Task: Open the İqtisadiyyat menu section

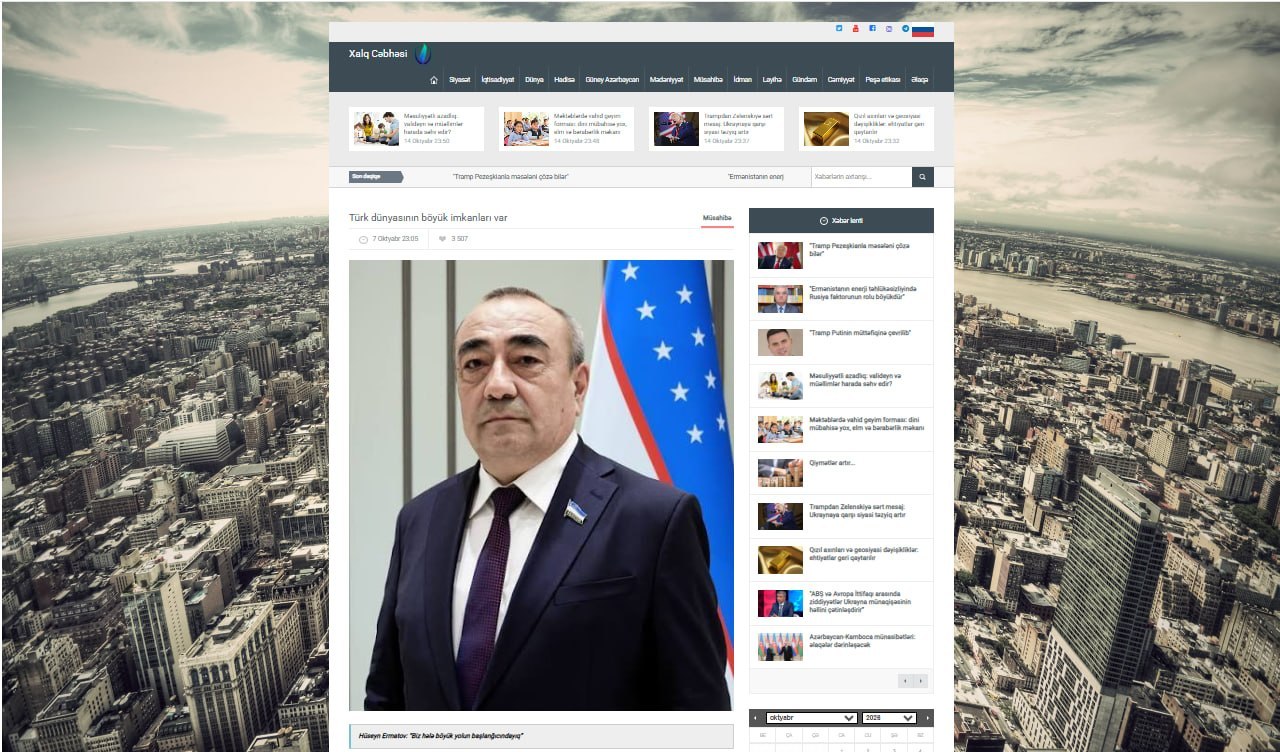Action: click(x=498, y=80)
